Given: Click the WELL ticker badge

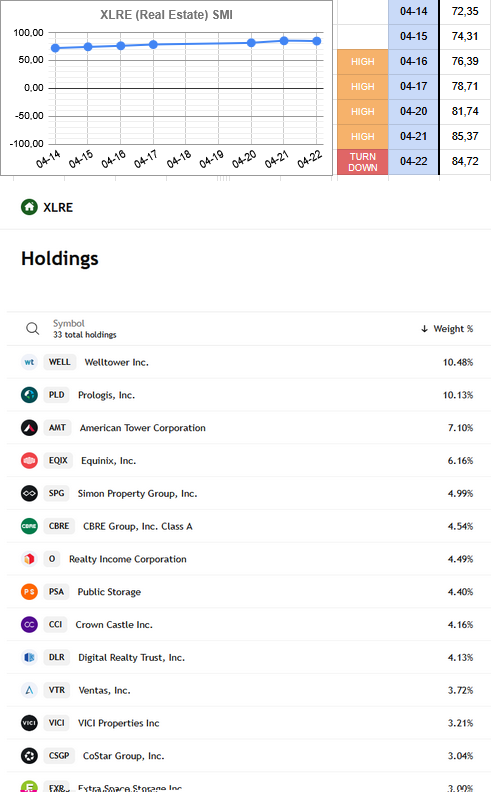Looking at the screenshot, I should tap(60, 362).
